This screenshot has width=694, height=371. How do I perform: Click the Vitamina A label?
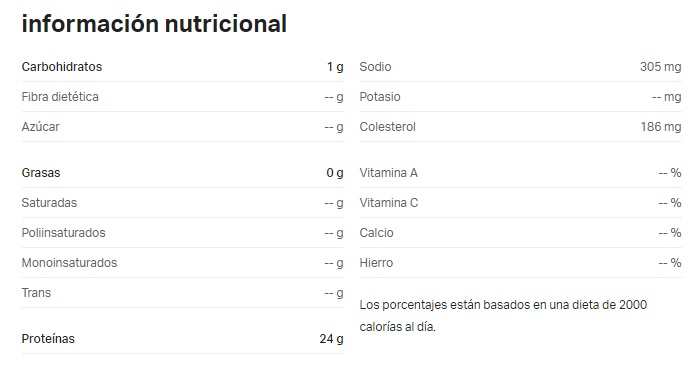tap(389, 173)
